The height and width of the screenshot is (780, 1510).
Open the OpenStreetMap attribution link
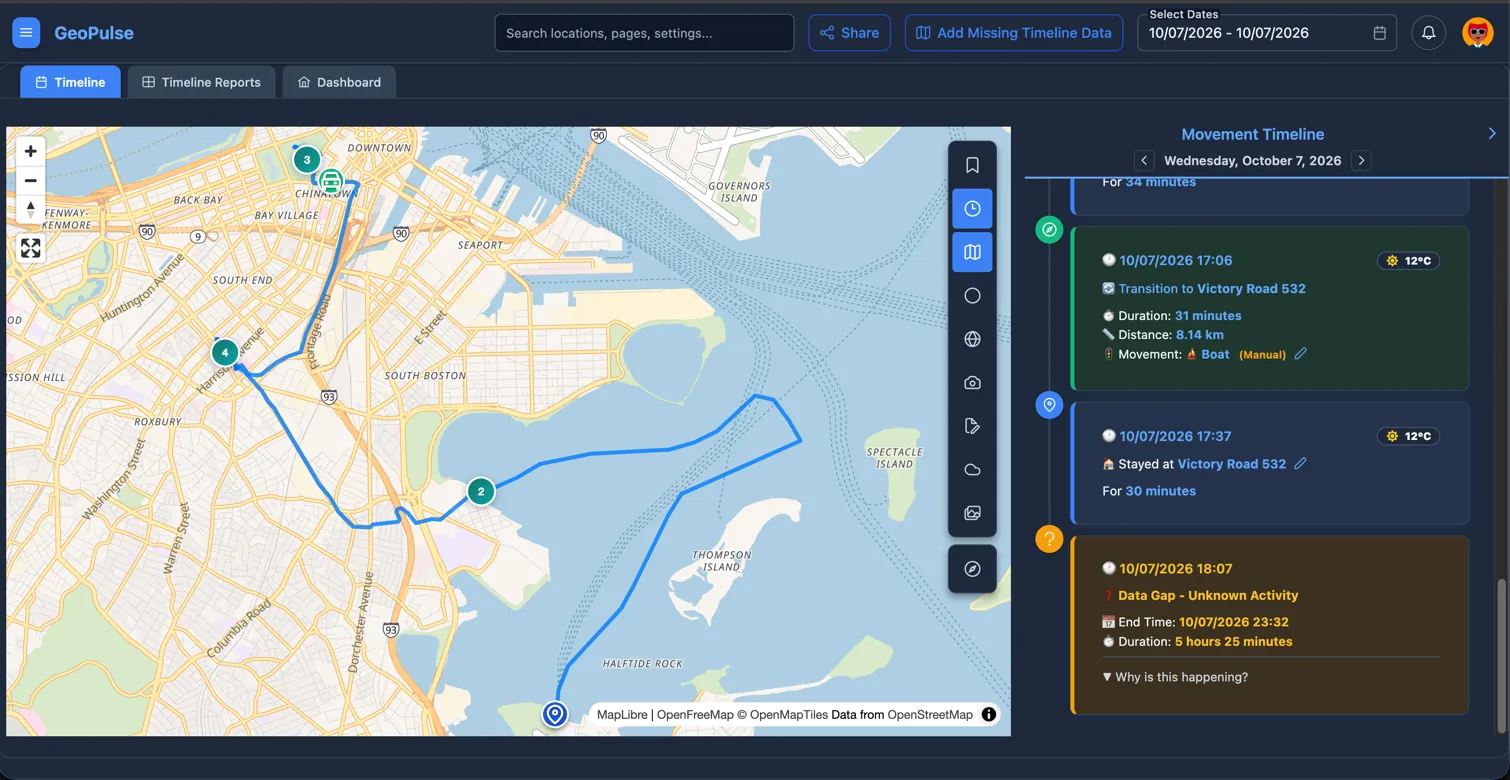pyautogui.click(x=930, y=714)
